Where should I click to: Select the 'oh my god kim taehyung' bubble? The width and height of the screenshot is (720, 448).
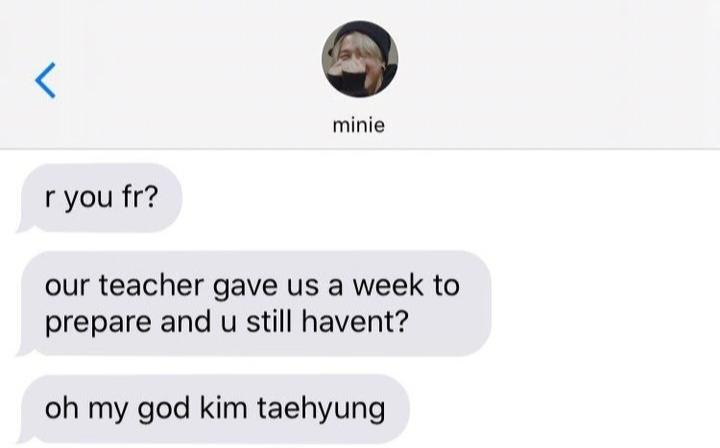click(213, 409)
